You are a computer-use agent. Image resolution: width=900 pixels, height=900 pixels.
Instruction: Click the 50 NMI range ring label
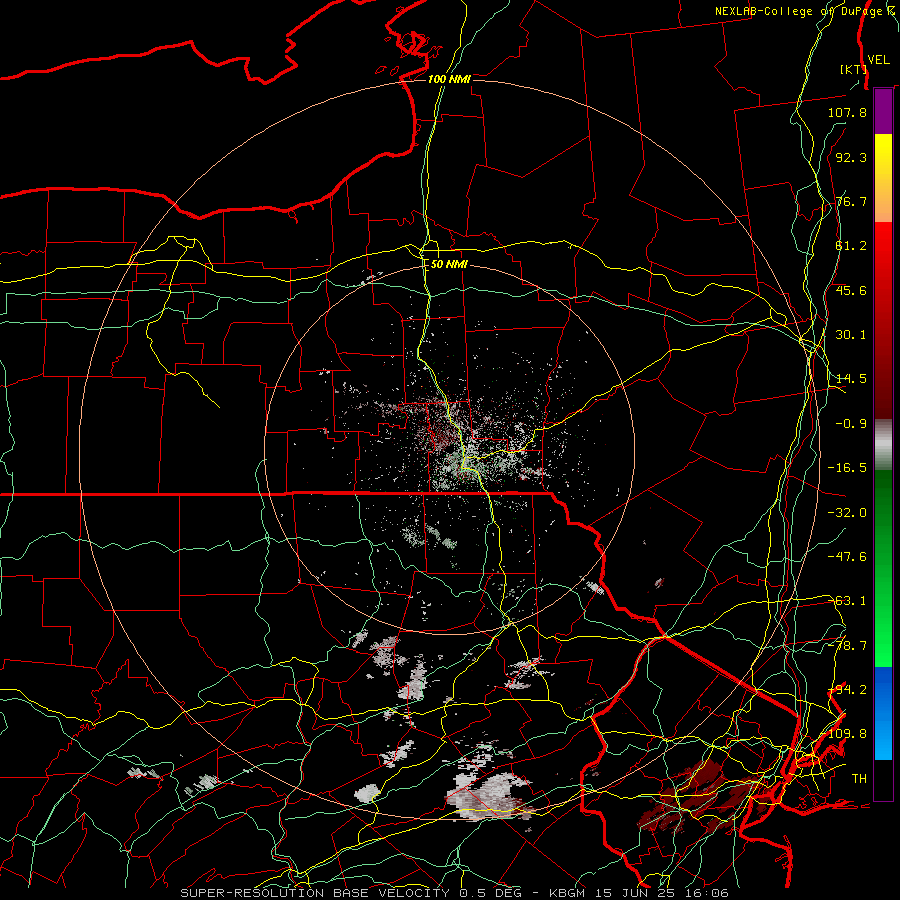[x=449, y=265]
